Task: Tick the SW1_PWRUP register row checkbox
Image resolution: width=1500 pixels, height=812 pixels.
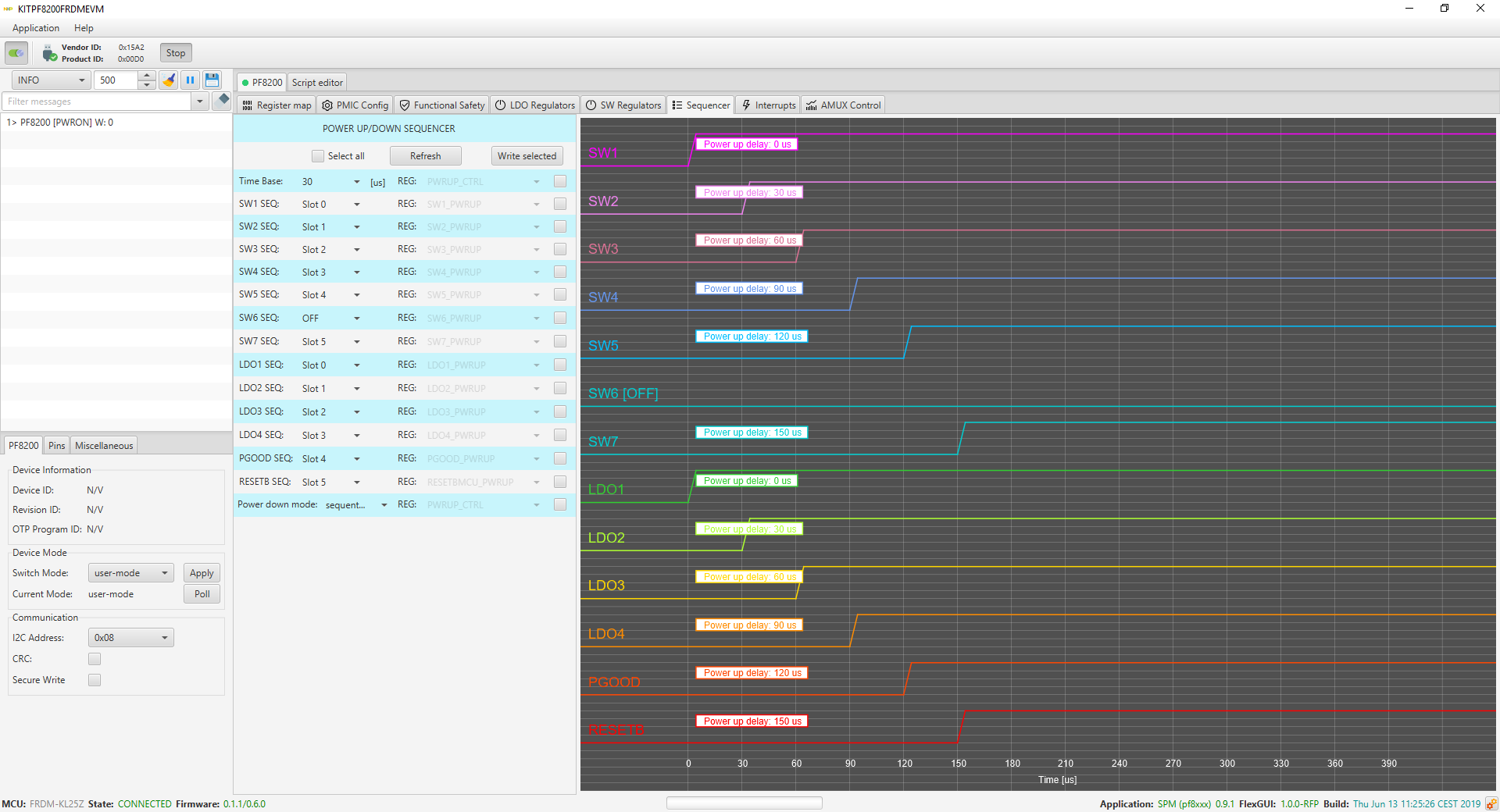Action: (x=560, y=204)
